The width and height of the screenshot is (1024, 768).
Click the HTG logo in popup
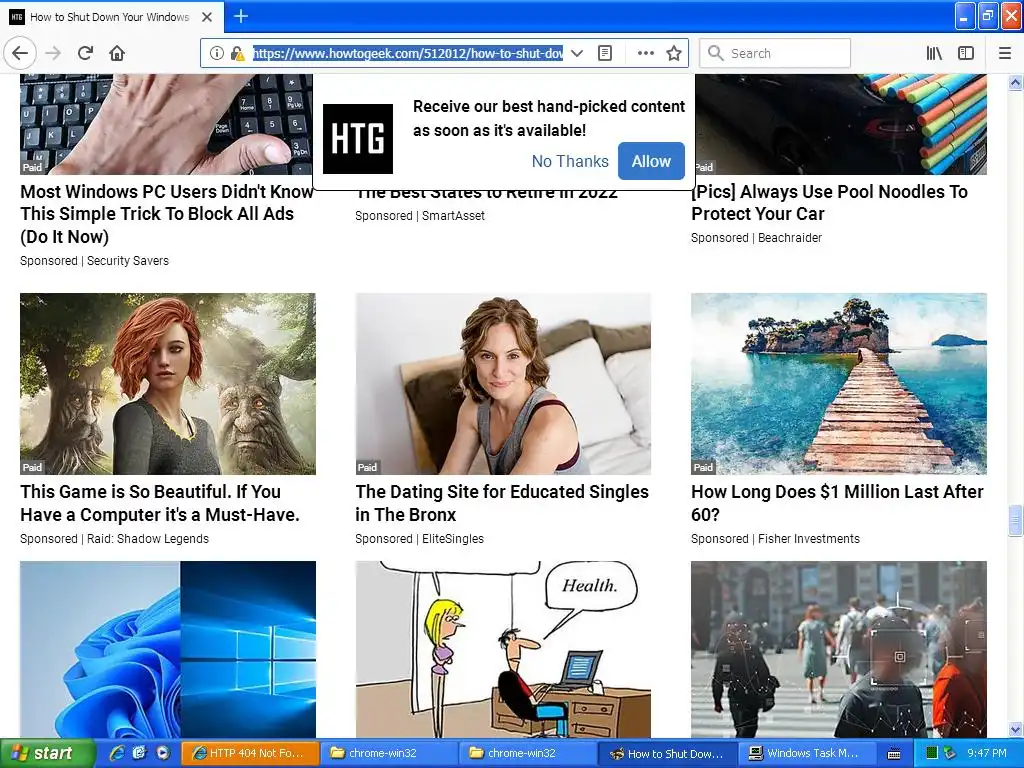(358, 138)
